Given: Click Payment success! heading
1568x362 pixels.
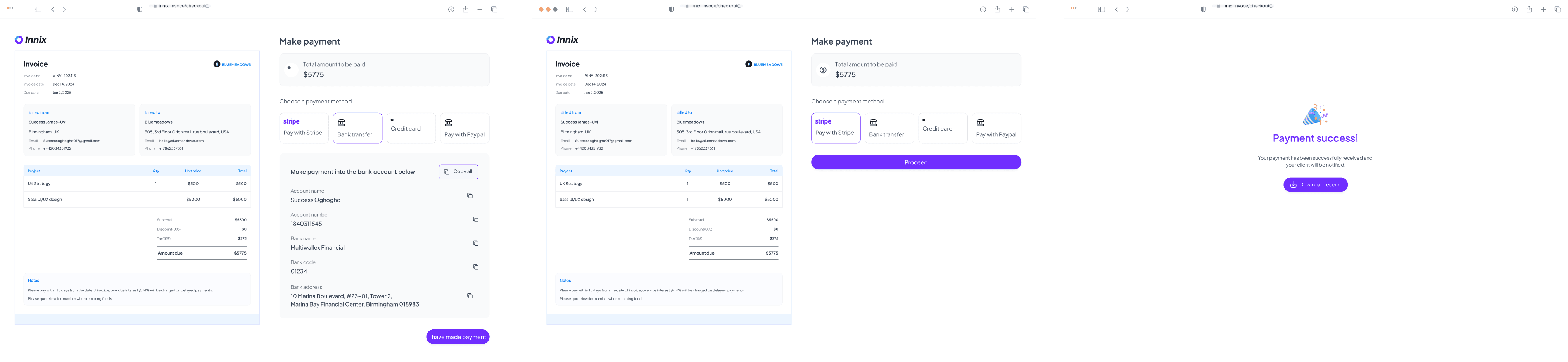Looking at the screenshot, I should coord(1315,138).
